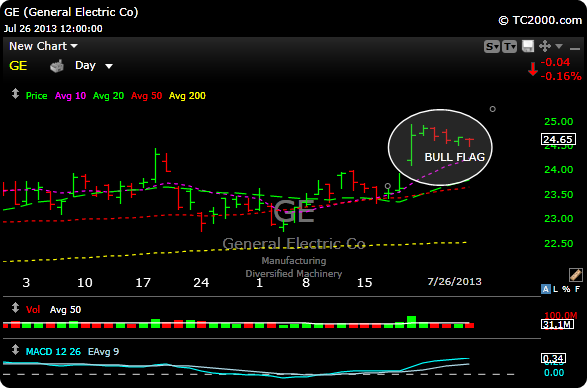Click the MACD pane up-down arrows

(x=15, y=350)
